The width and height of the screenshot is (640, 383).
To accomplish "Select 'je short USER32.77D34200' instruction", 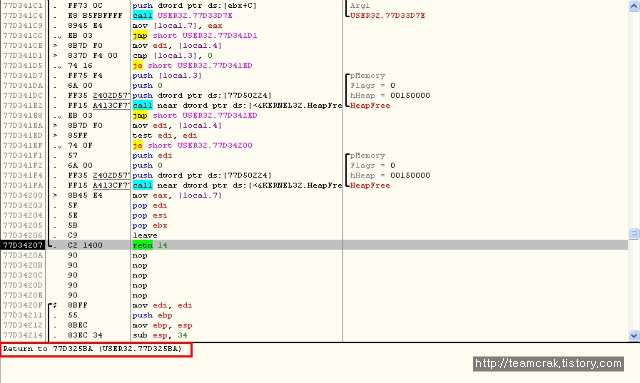I will pos(192,145).
